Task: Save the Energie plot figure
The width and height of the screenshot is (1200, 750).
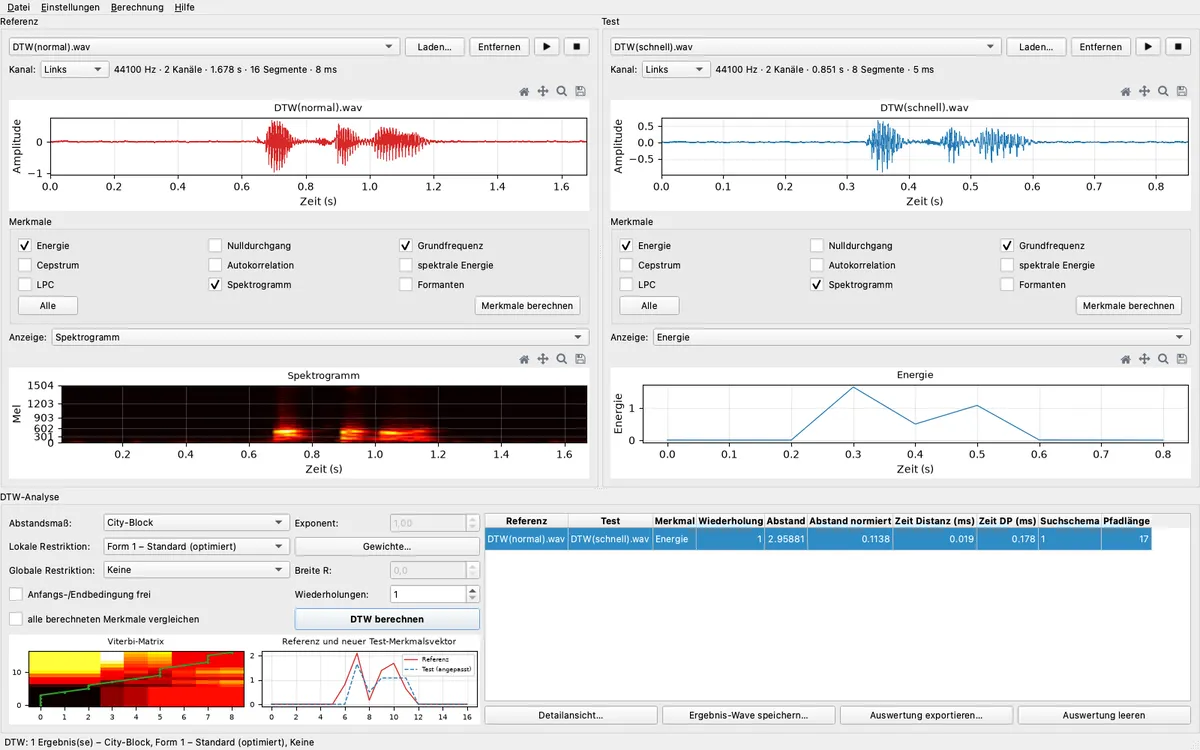Action: 1183,359
